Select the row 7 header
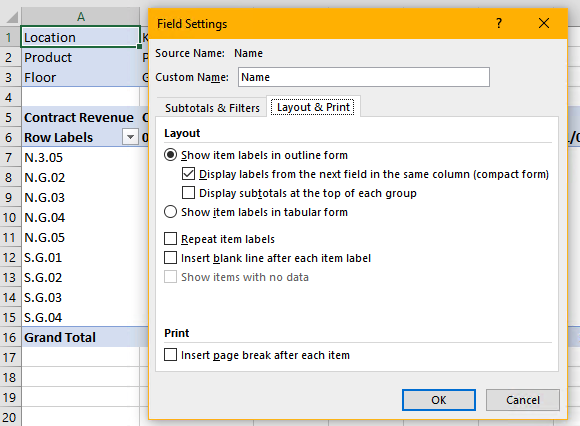The width and height of the screenshot is (580, 426). pos(10,158)
